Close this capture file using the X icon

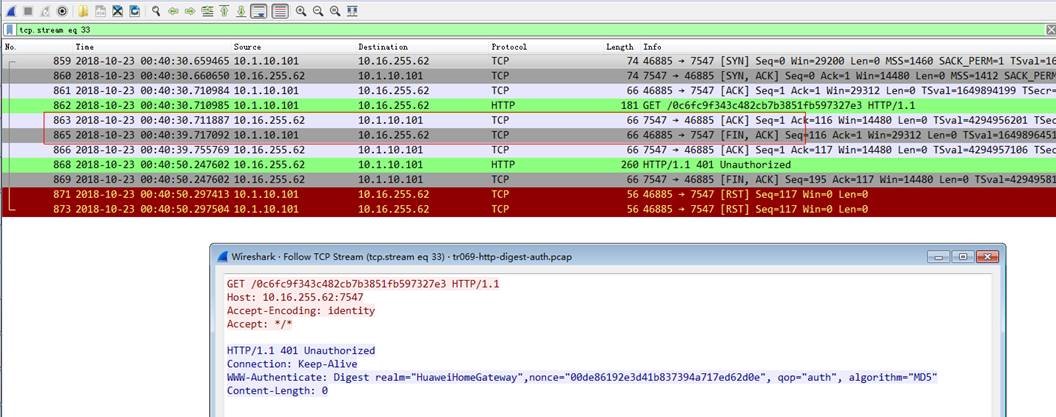click(118, 11)
